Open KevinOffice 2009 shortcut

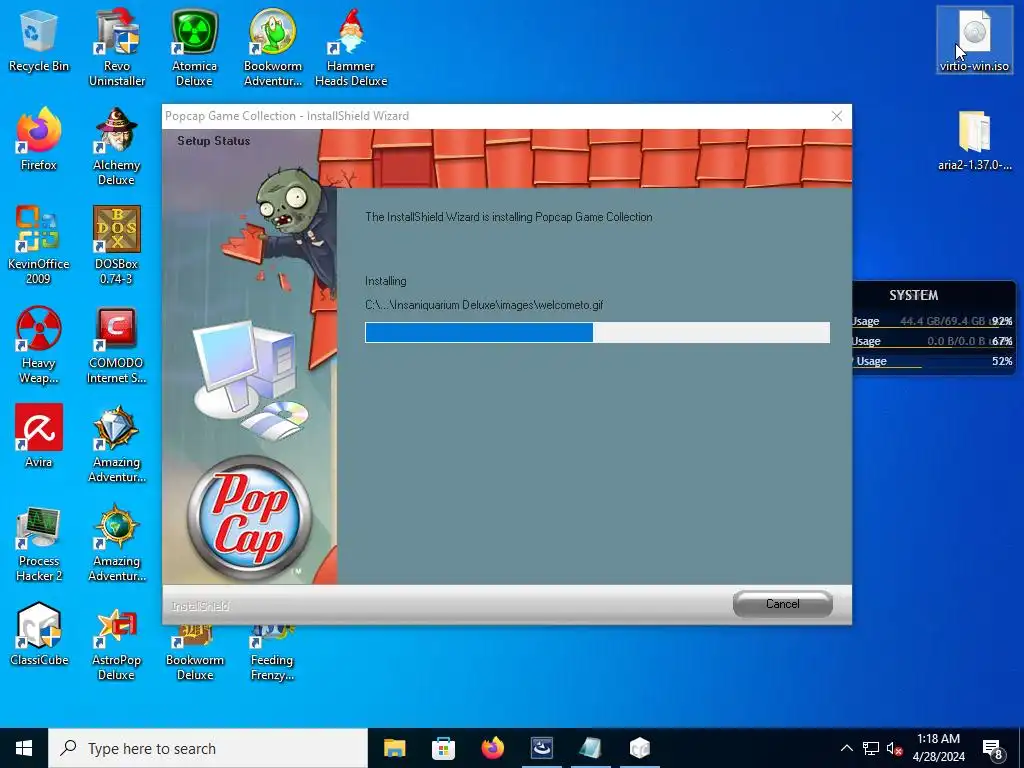coord(39,245)
